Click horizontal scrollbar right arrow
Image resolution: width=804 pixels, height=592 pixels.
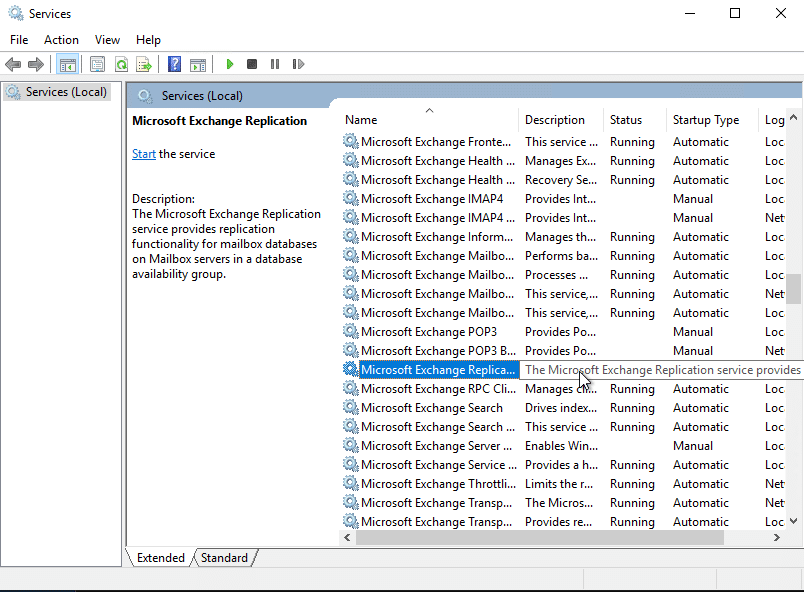(777, 537)
